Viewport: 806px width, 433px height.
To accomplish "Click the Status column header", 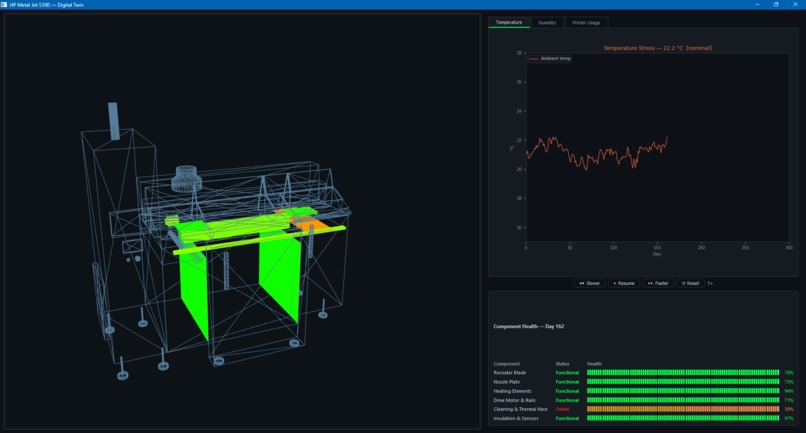I will click(562, 364).
